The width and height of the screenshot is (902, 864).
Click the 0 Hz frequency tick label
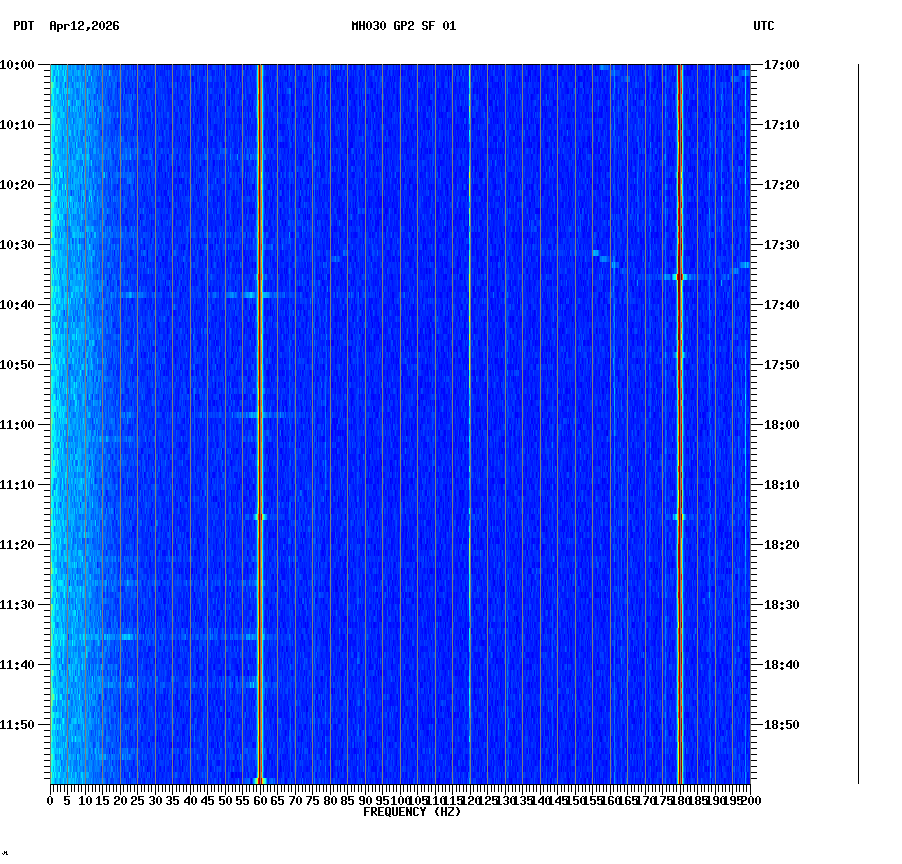point(47,800)
